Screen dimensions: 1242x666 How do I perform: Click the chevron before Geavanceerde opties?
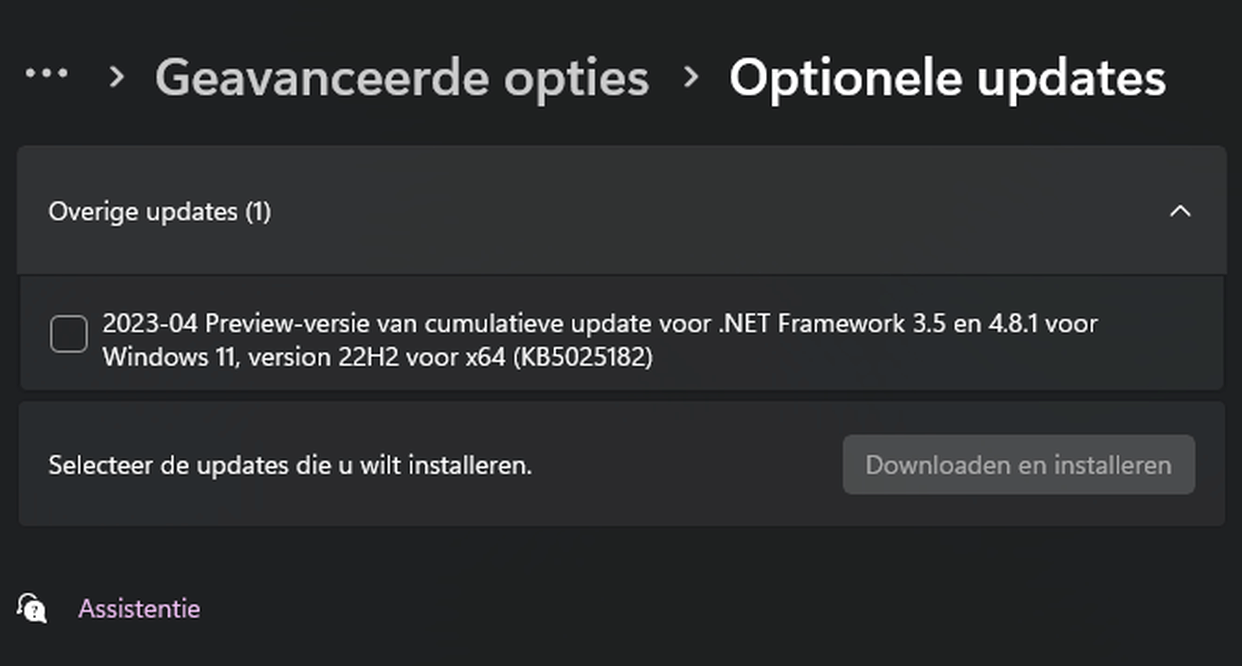pos(117,77)
